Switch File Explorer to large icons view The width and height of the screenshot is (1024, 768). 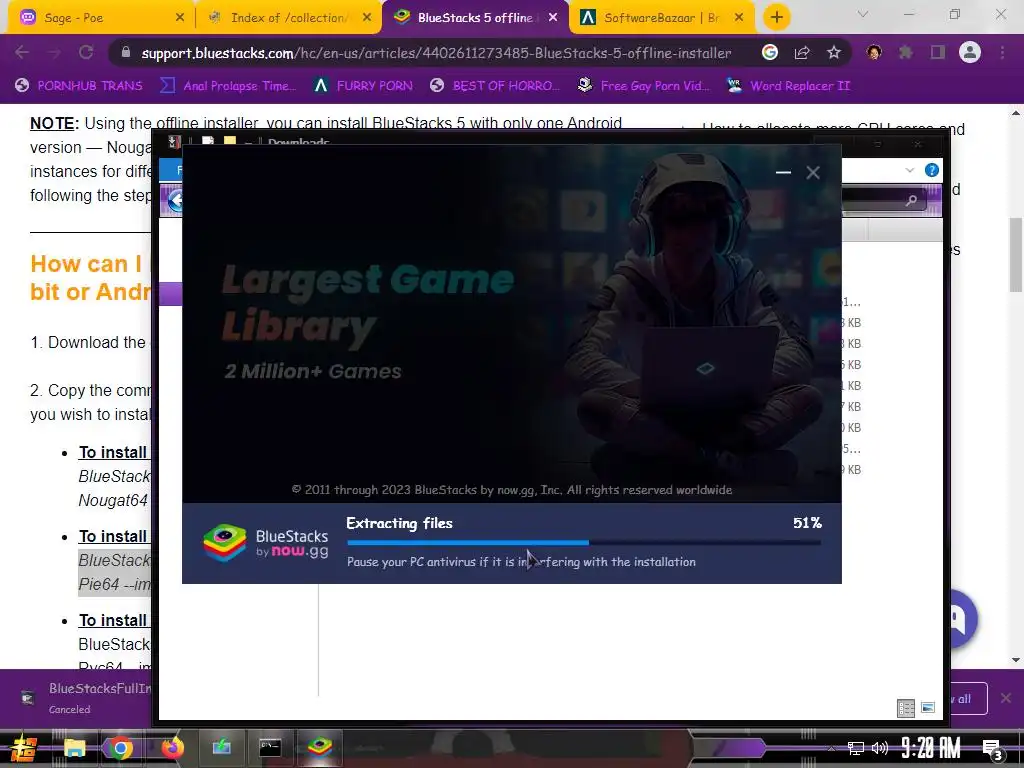click(928, 708)
